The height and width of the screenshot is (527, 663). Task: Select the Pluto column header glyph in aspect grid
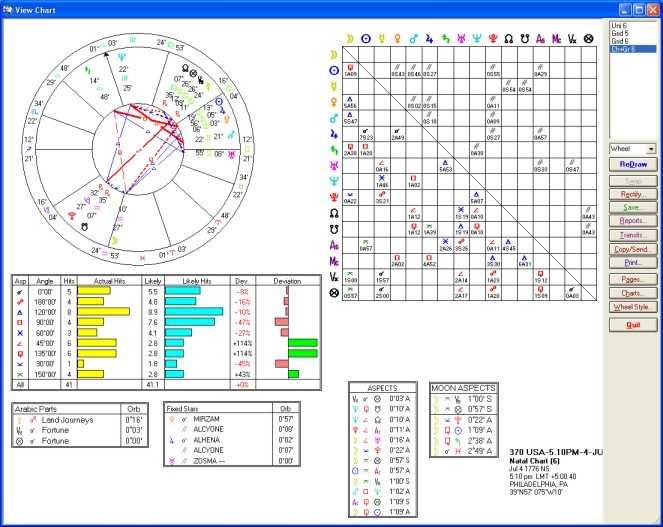pyautogui.click(x=493, y=39)
